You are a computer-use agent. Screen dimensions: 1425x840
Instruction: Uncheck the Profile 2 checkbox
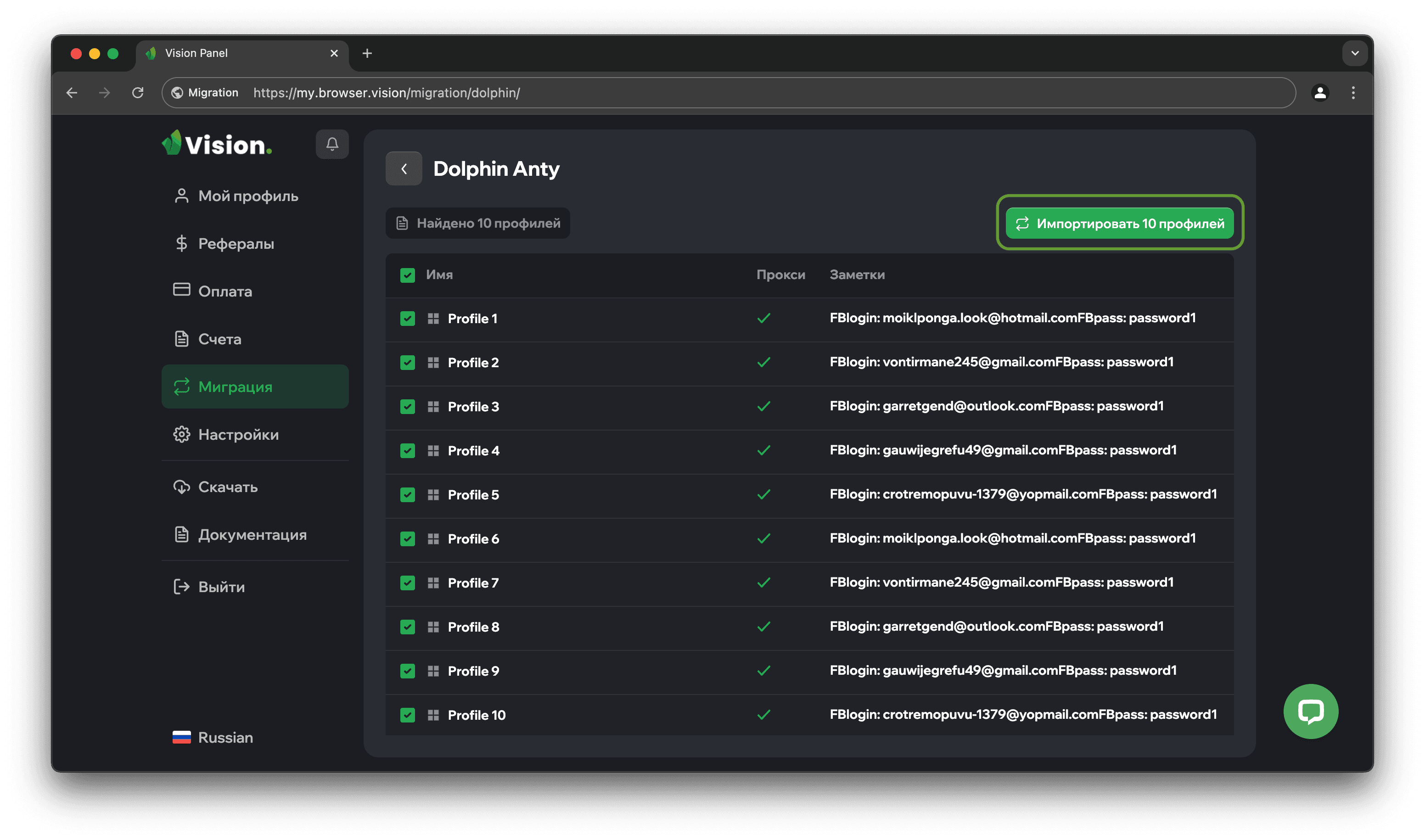(408, 362)
